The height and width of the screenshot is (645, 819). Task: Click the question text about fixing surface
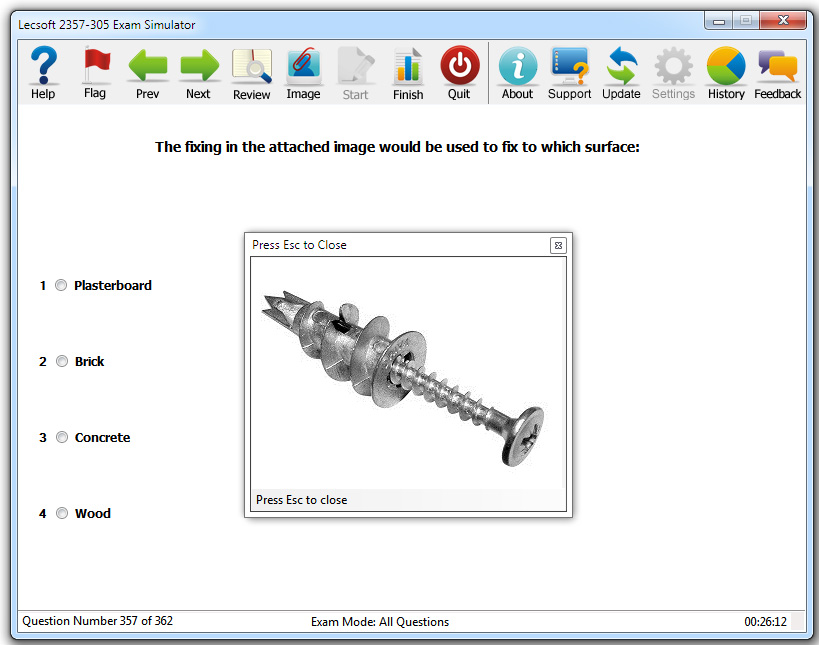click(397, 147)
